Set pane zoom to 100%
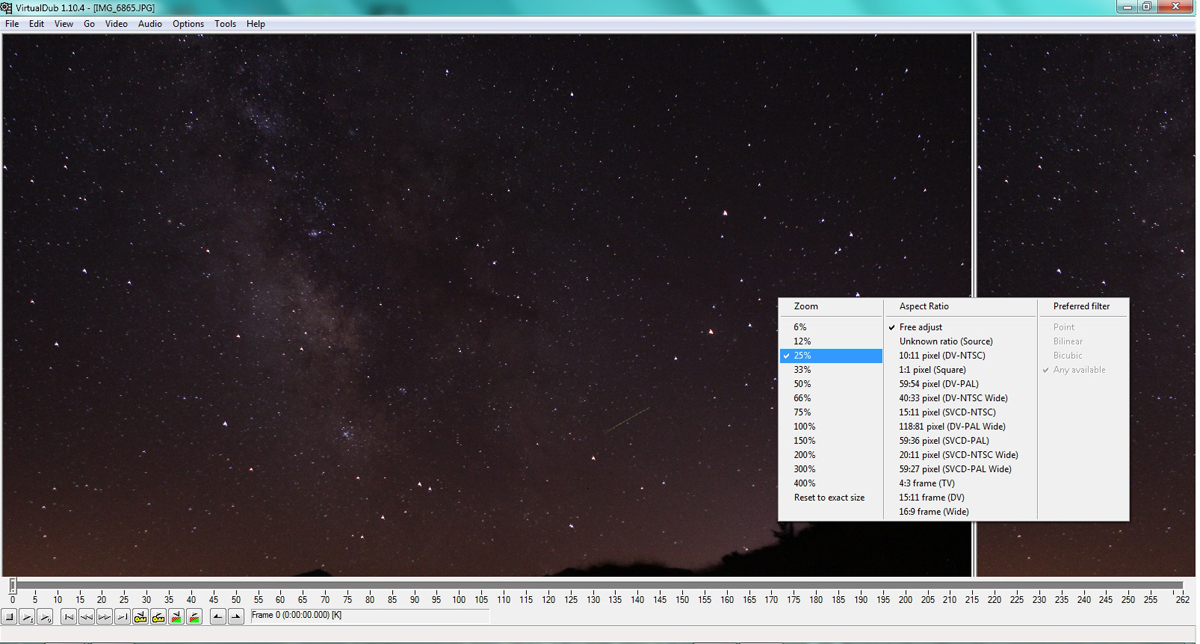The height and width of the screenshot is (644, 1200). pyautogui.click(x=831, y=426)
